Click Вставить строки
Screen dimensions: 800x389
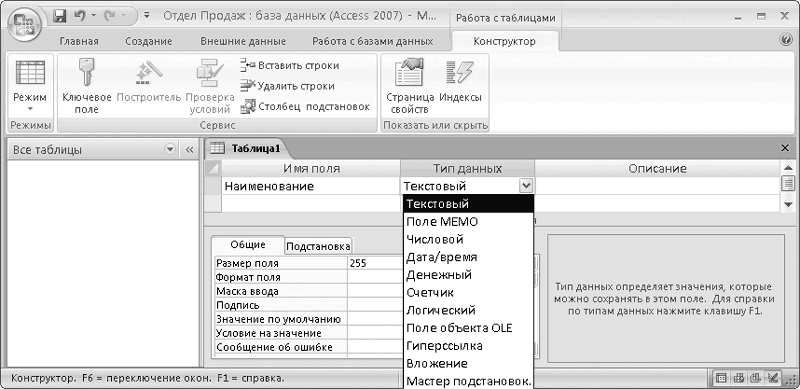coord(290,65)
